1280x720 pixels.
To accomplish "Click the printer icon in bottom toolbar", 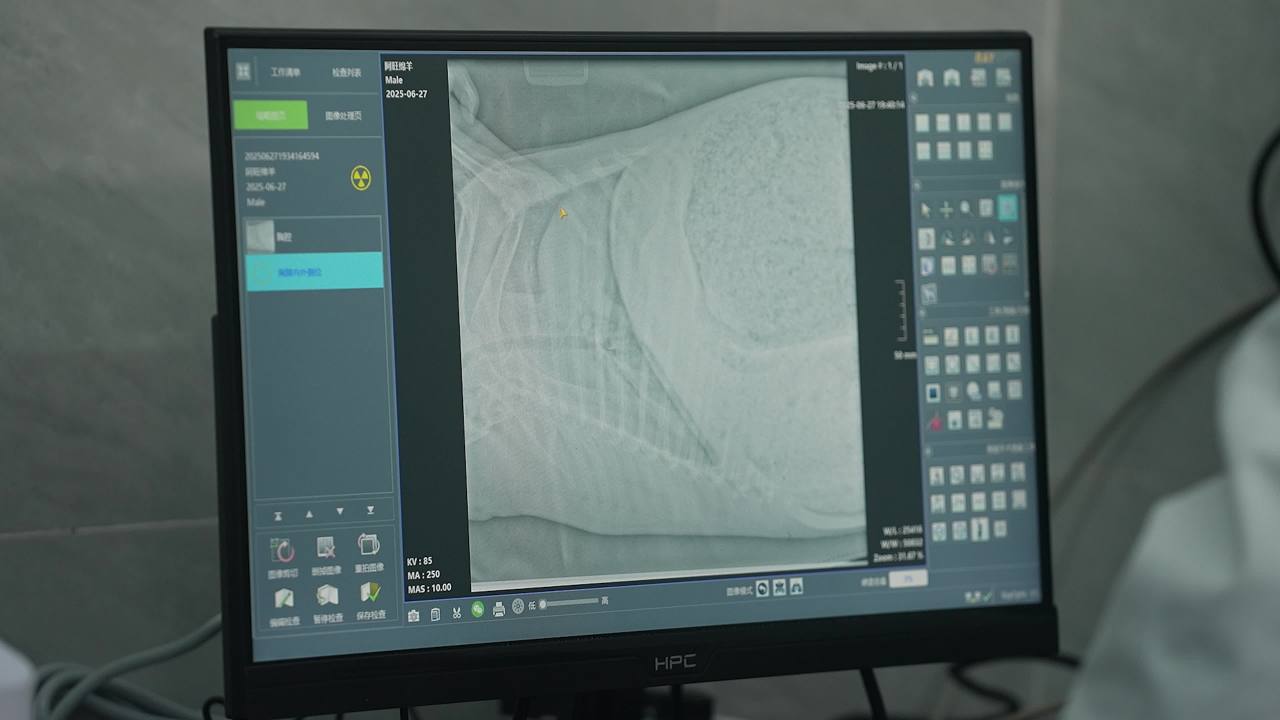I will point(498,609).
